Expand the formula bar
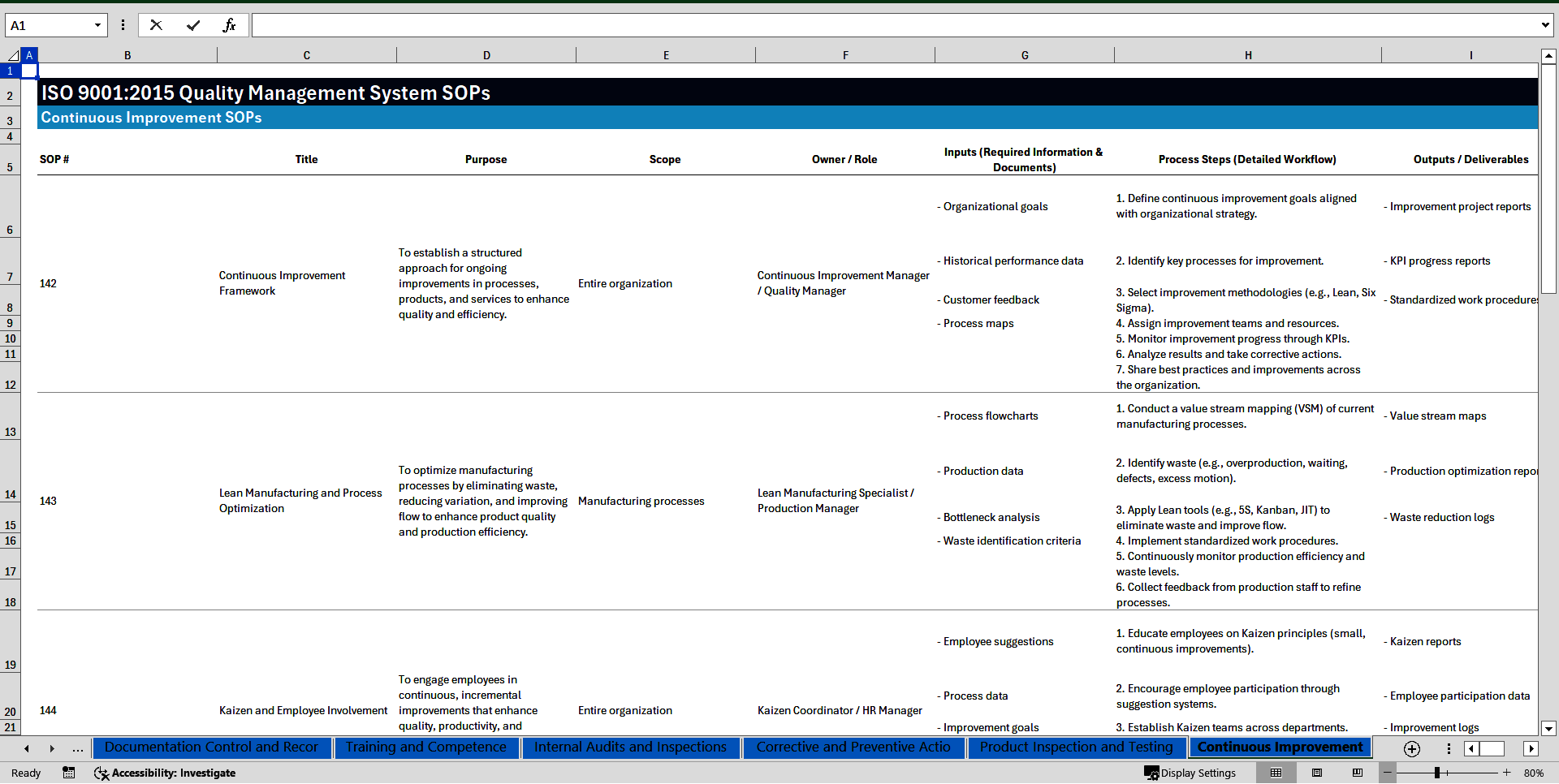The image size is (1559, 784). point(1544,25)
